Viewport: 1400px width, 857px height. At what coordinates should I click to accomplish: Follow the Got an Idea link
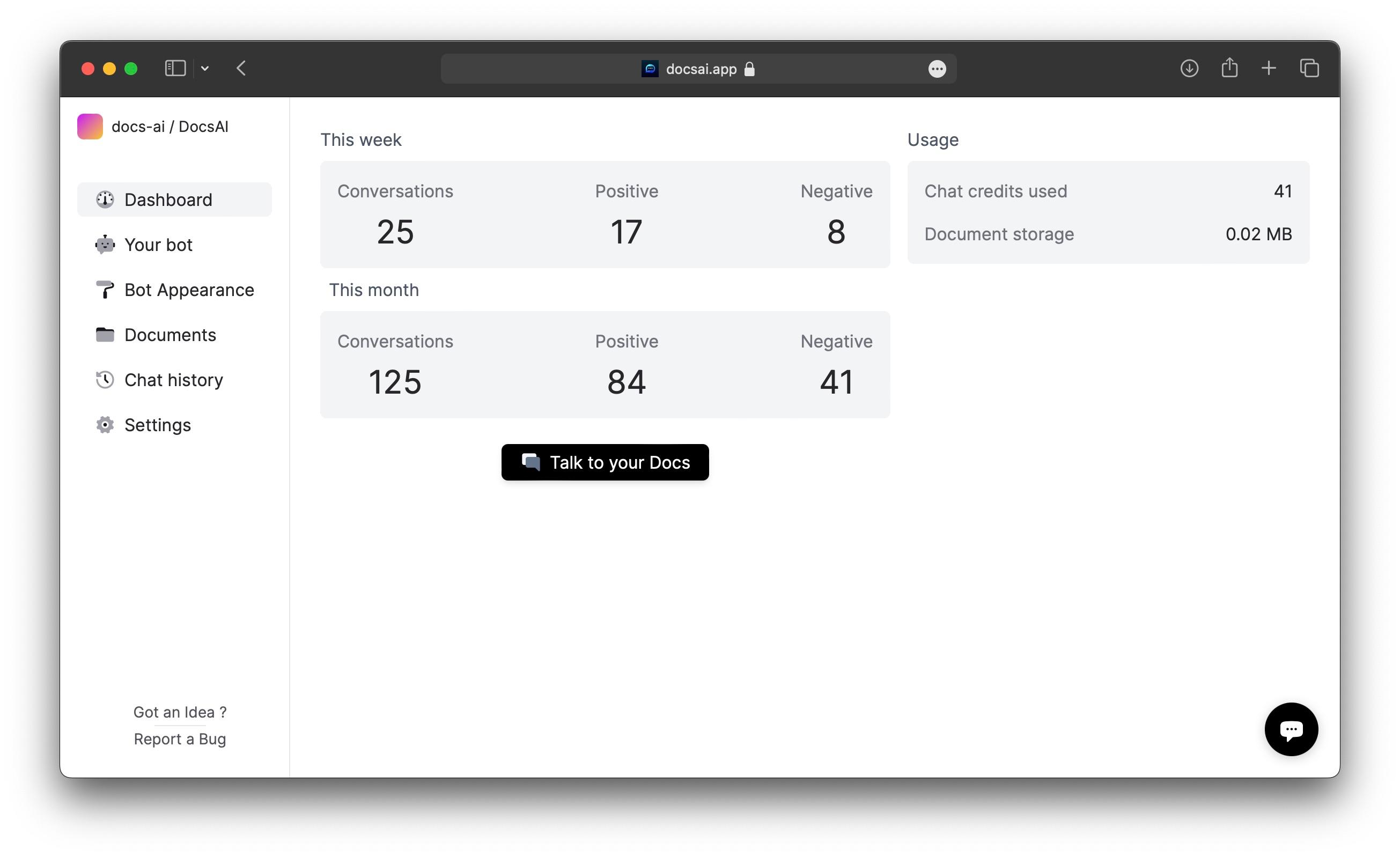coord(180,712)
